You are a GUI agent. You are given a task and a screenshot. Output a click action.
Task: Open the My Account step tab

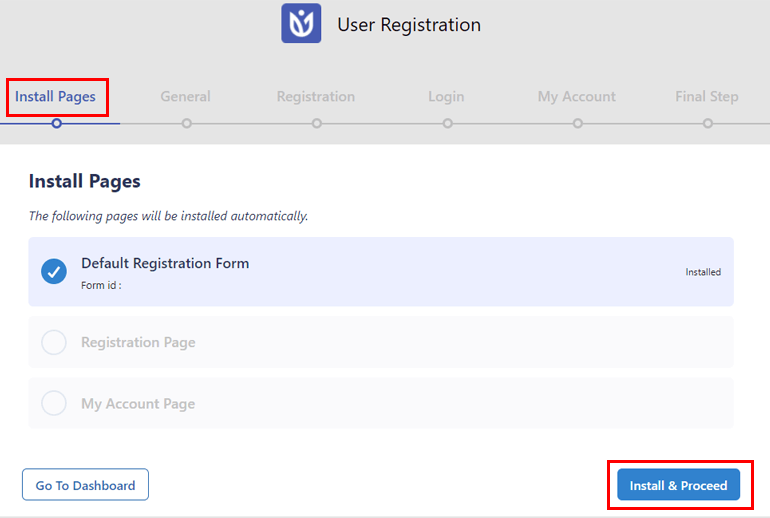(x=577, y=97)
